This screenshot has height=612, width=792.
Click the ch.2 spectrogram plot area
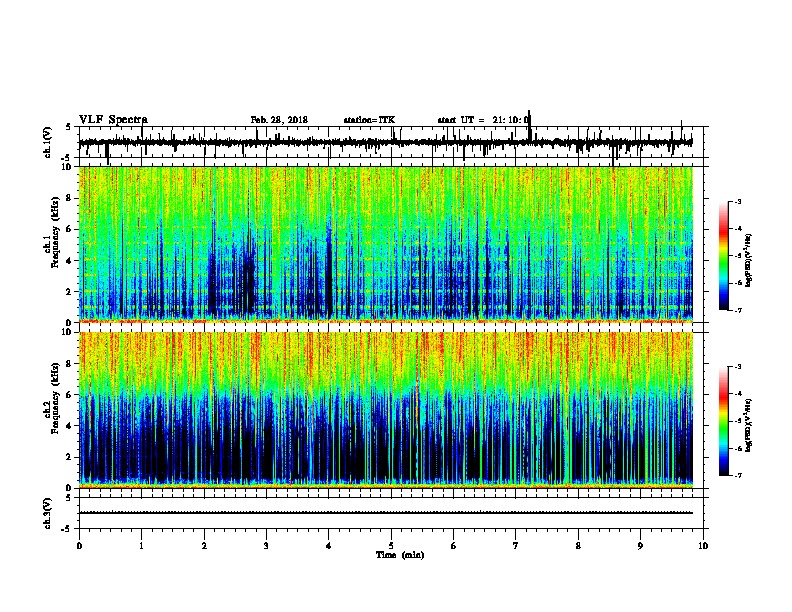pos(386,410)
